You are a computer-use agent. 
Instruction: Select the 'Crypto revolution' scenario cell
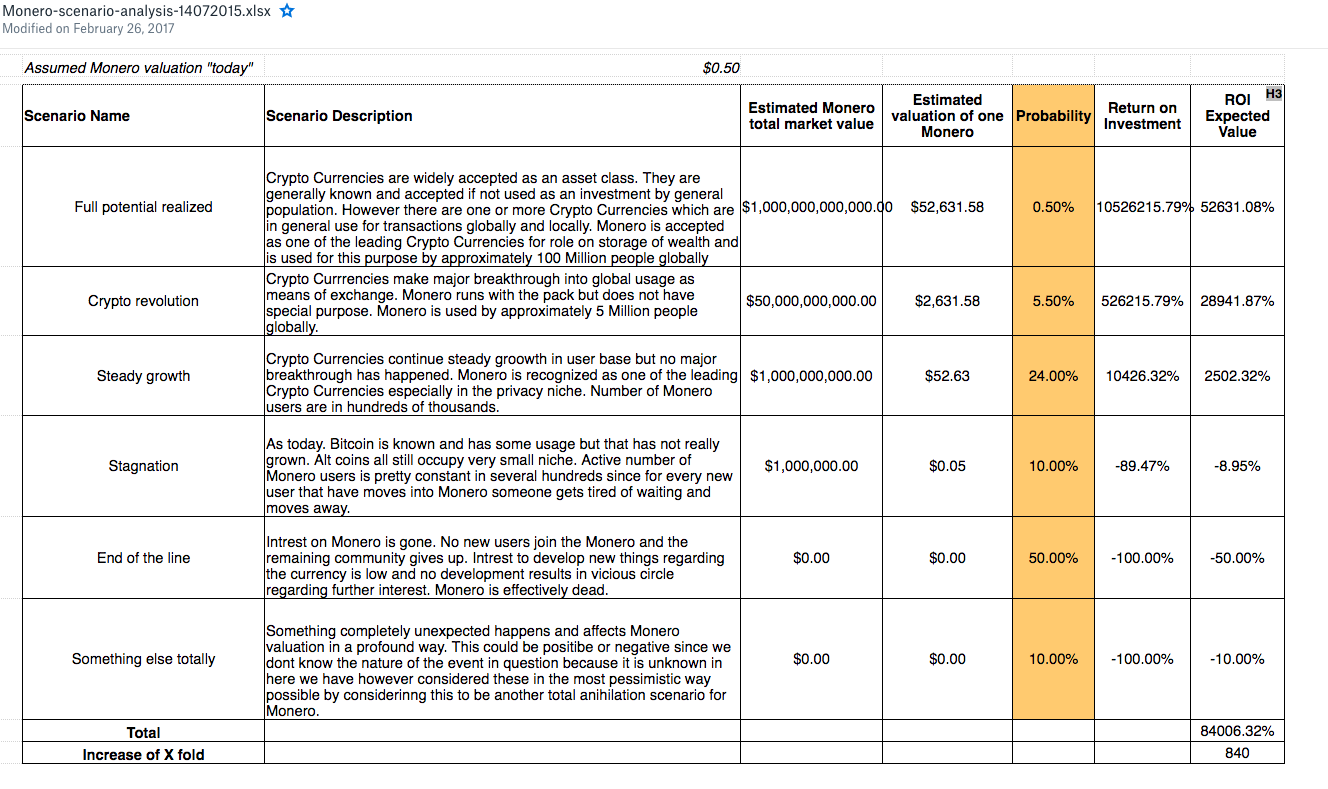click(x=143, y=301)
